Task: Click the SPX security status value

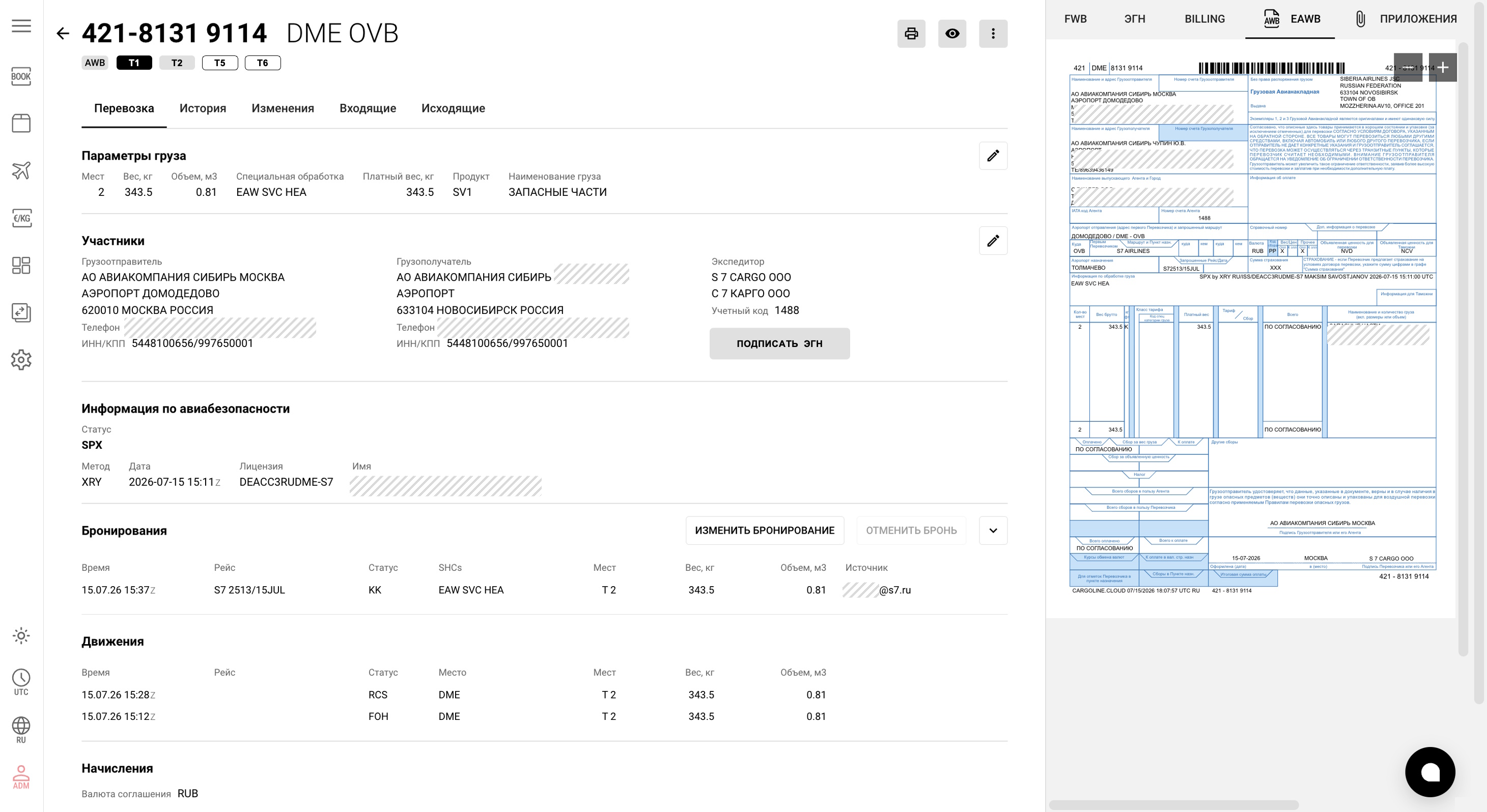Action: [x=92, y=445]
